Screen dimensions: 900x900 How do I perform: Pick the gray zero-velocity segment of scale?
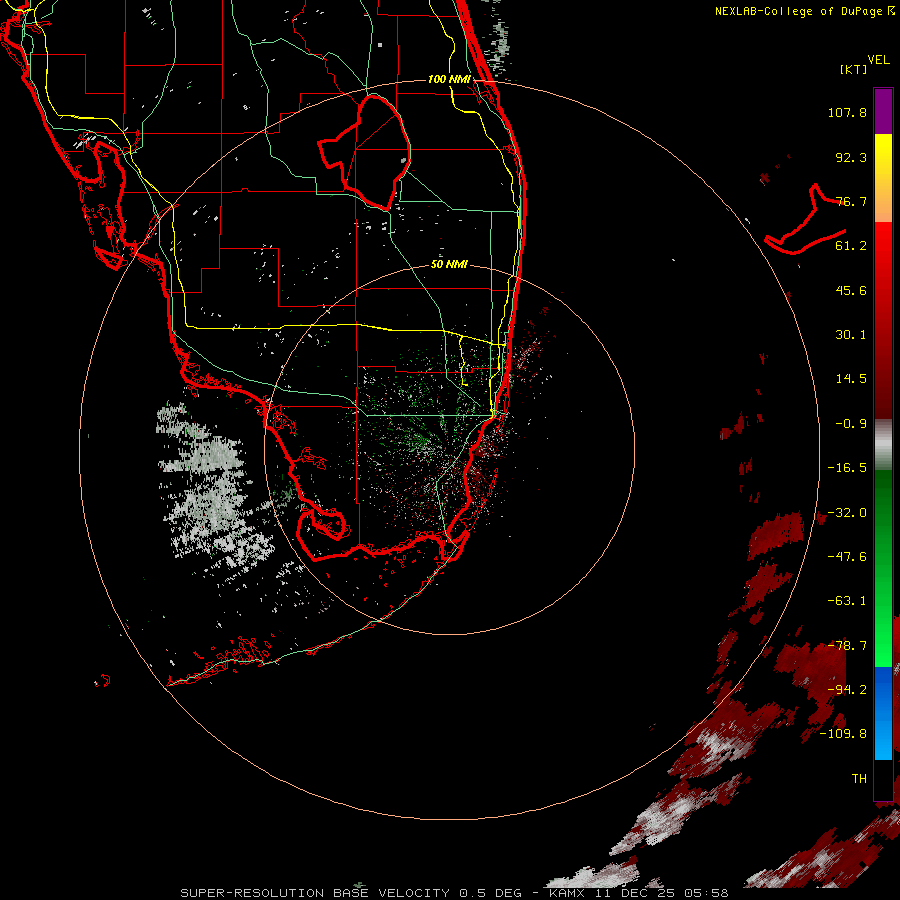[883, 443]
